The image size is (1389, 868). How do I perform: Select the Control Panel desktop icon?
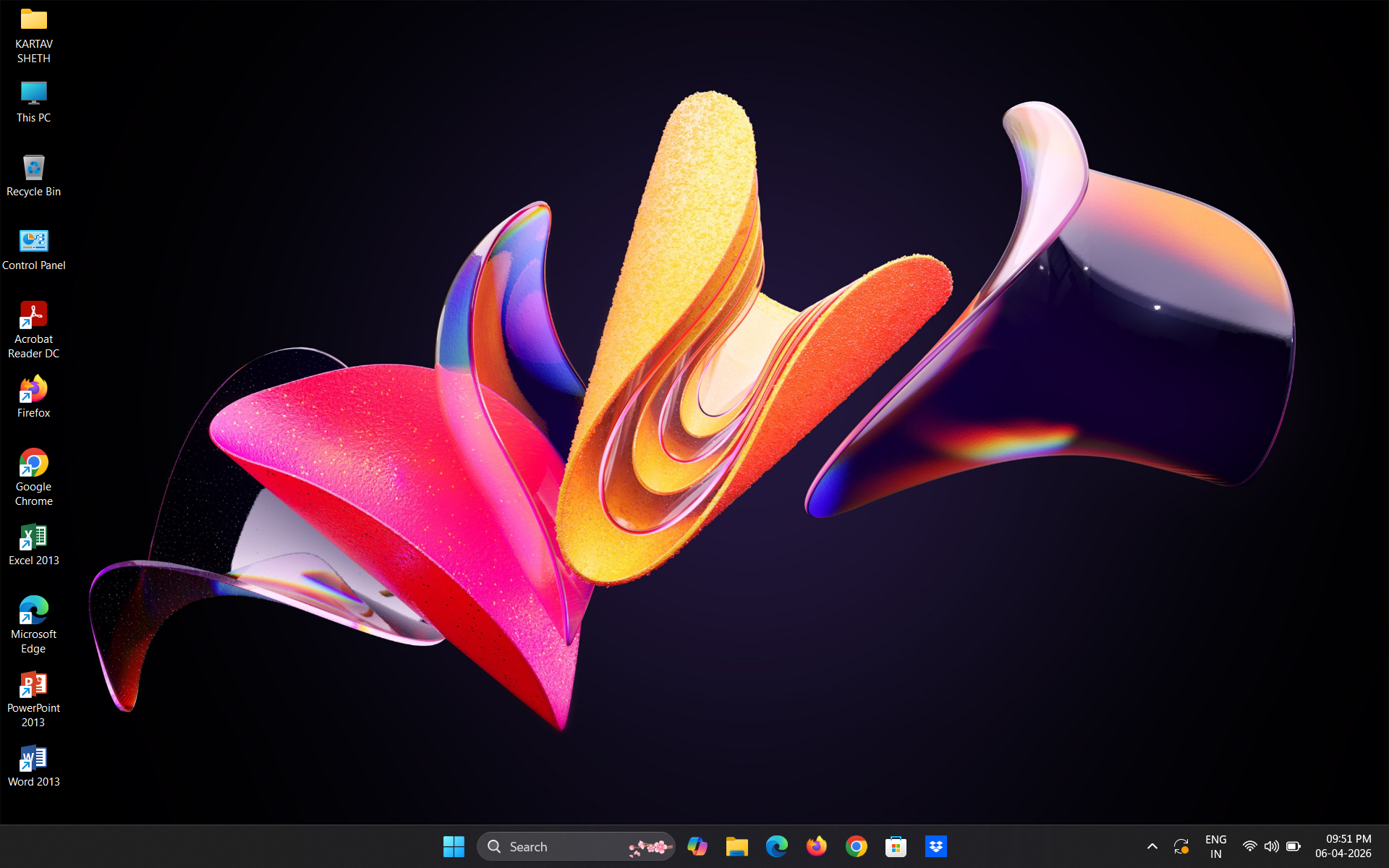33,241
